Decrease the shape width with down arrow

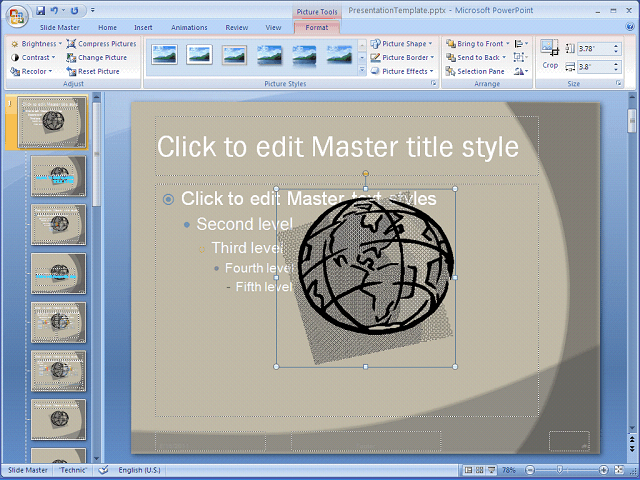click(x=616, y=70)
